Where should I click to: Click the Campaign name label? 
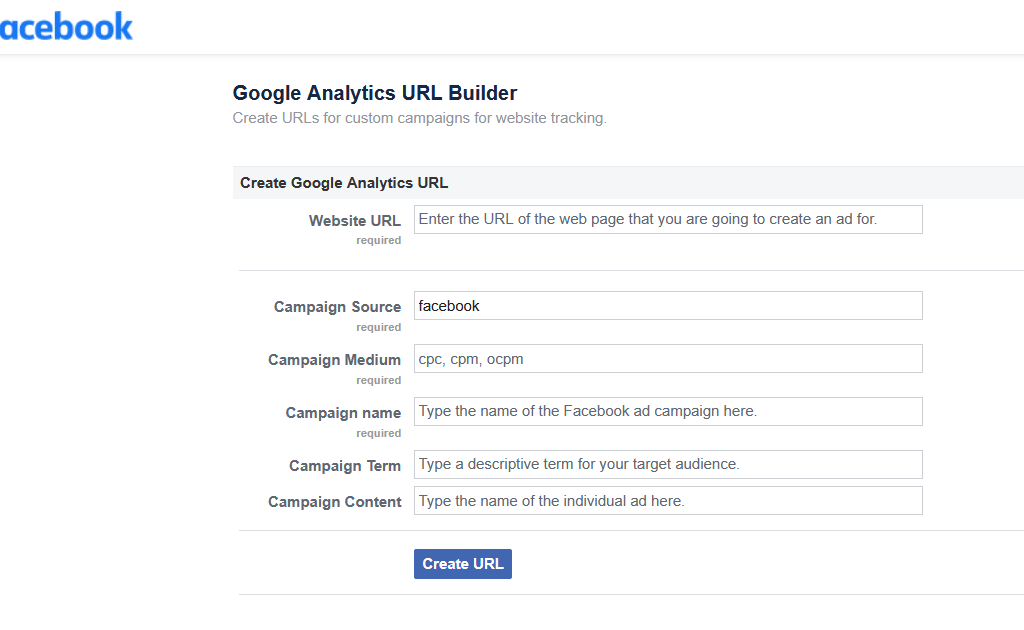[x=343, y=412]
